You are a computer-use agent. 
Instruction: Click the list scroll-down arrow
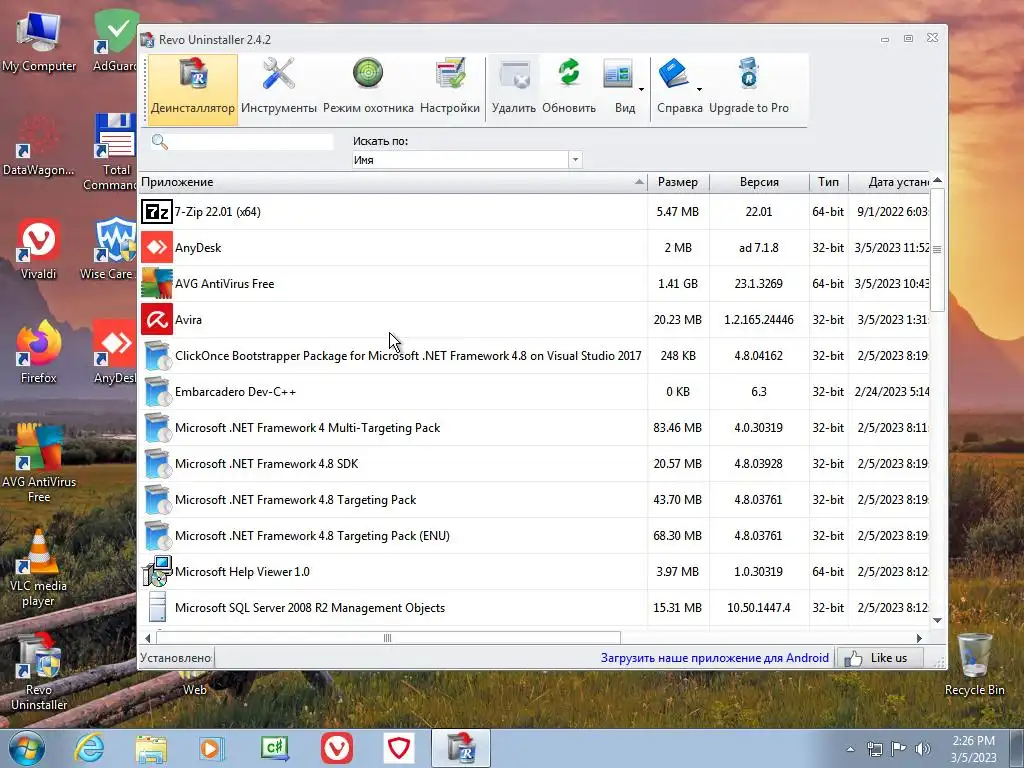point(937,620)
